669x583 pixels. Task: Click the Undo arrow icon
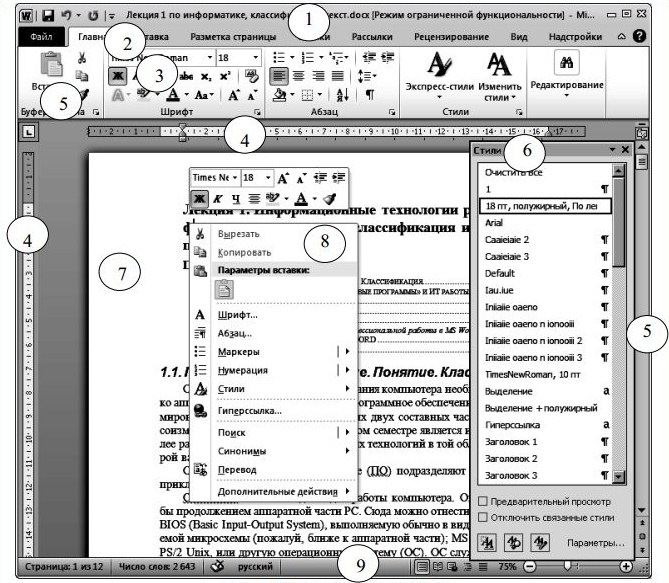(x=66, y=16)
